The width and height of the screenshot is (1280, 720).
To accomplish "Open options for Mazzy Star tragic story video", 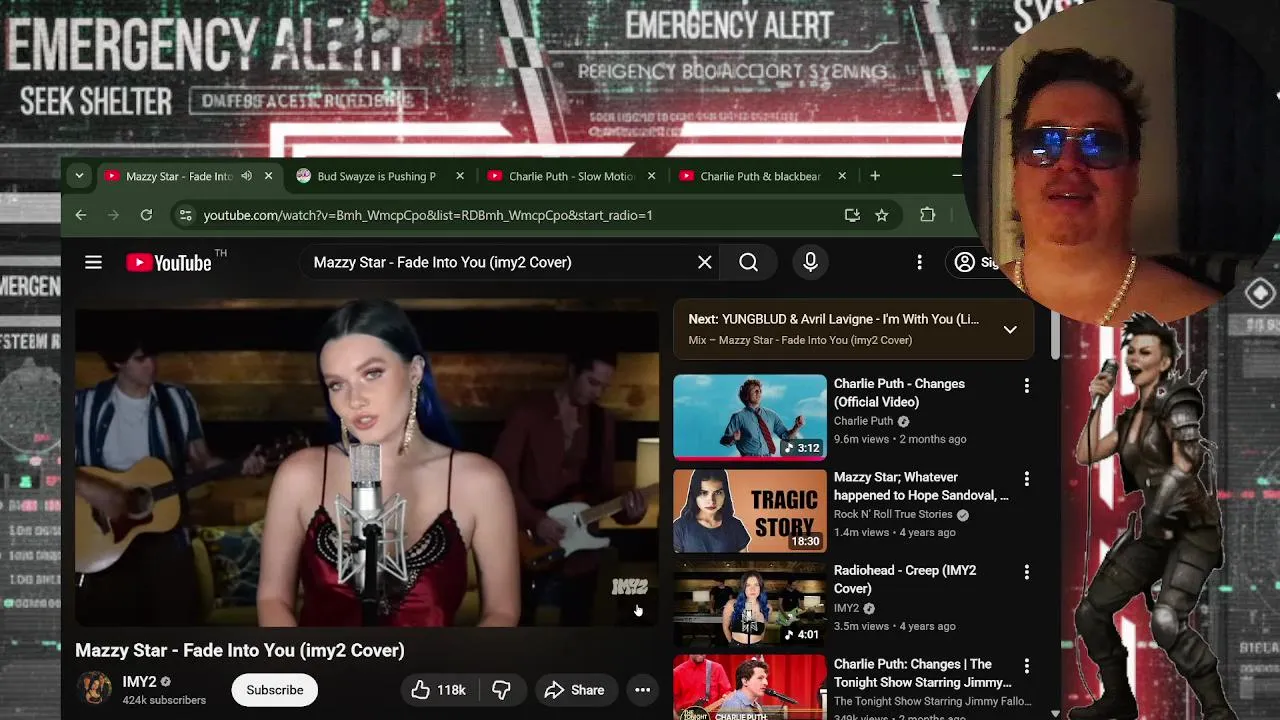I will click(x=1026, y=479).
